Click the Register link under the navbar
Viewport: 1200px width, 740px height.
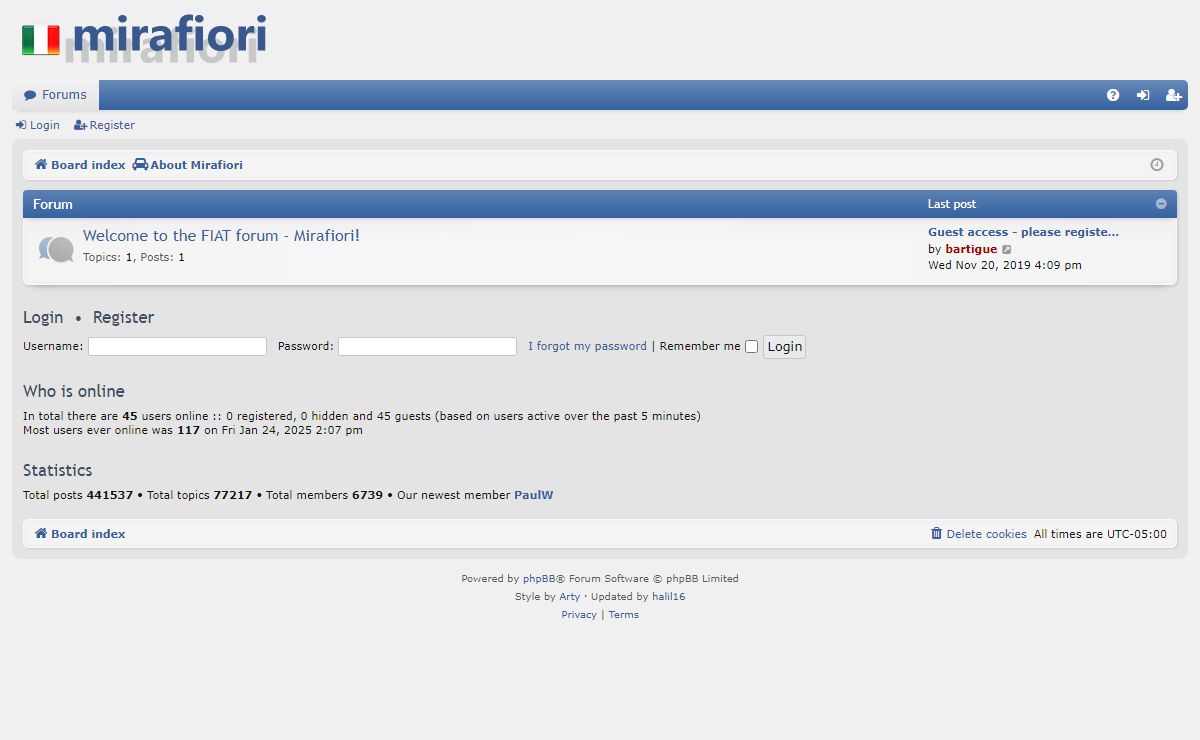(104, 125)
